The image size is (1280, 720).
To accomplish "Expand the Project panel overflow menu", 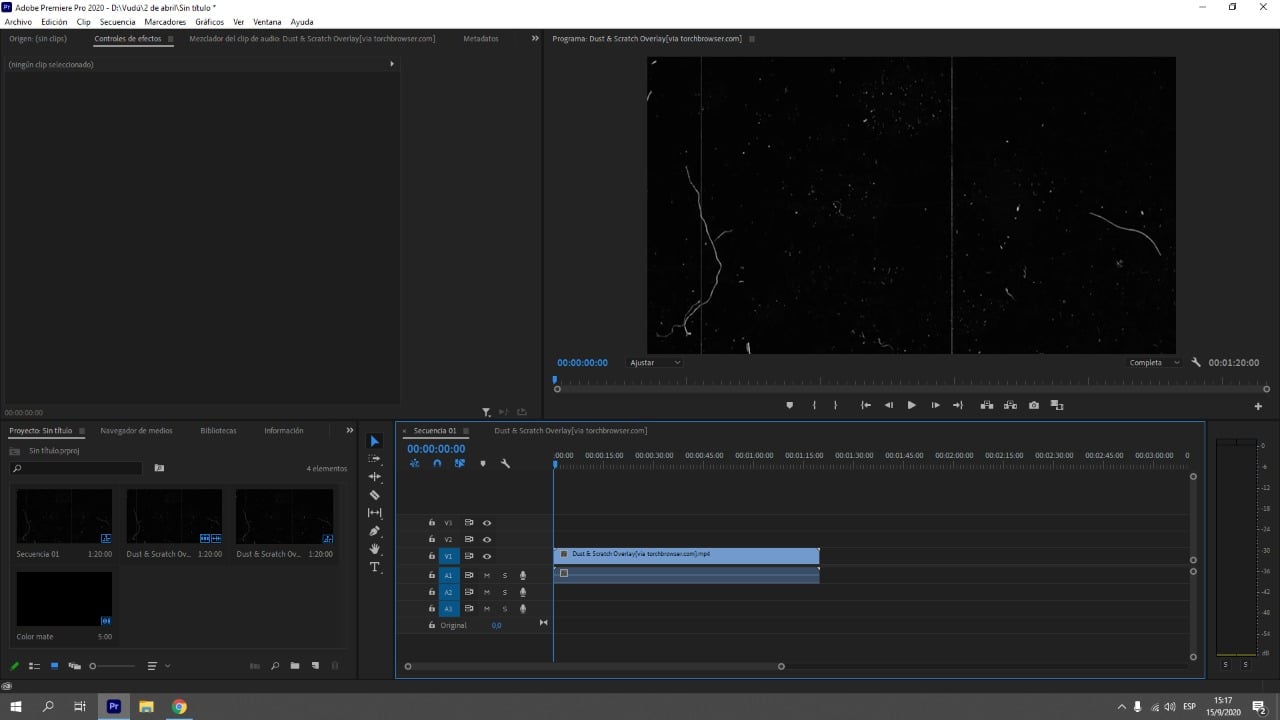I will 349,430.
